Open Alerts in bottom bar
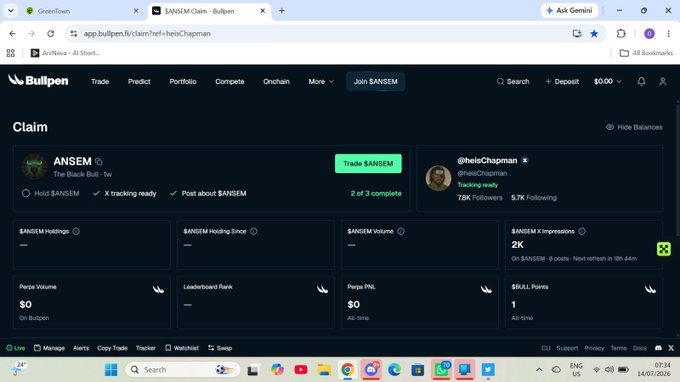 coord(81,348)
